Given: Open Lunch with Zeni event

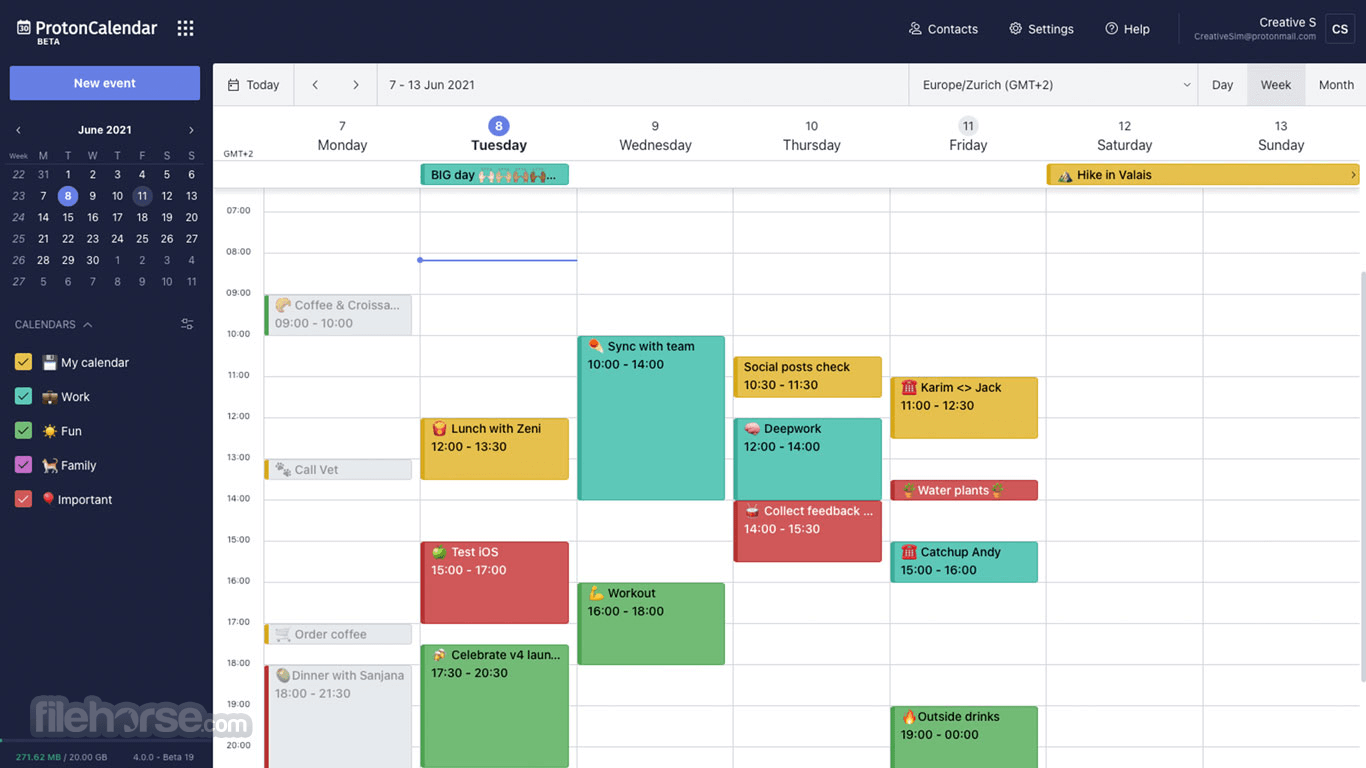Looking at the screenshot, I should tap(494, 448).
